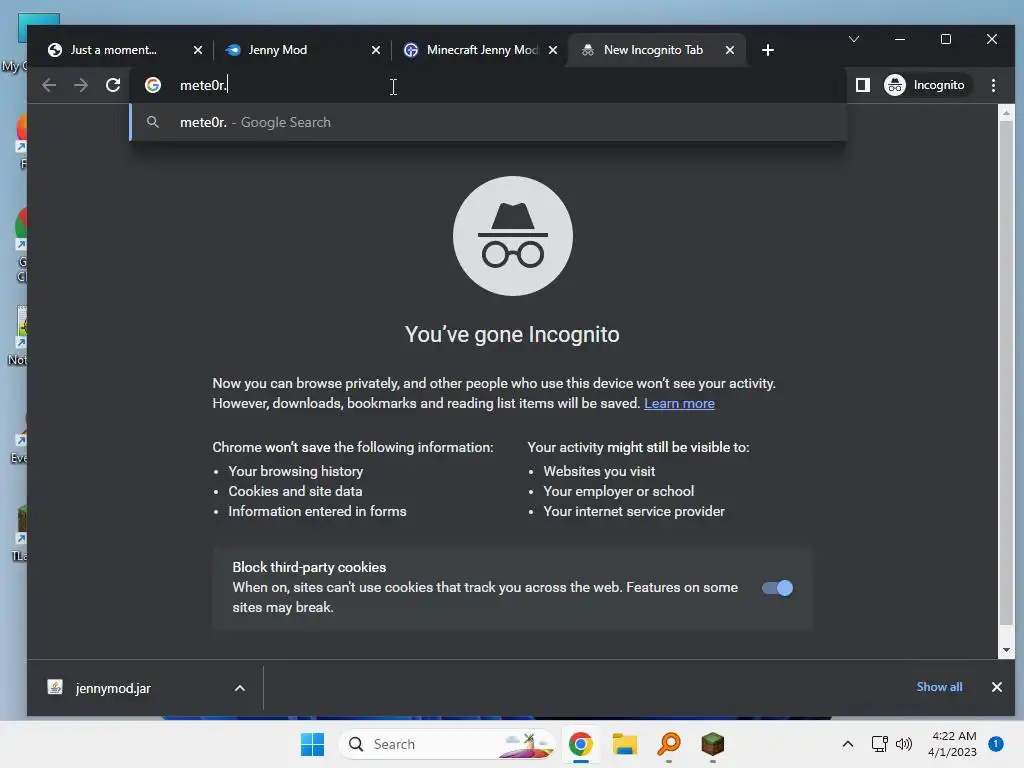Click the Google icon in the address bar
This screenshot has height=768, width=1024.
(x=153, y=85)
